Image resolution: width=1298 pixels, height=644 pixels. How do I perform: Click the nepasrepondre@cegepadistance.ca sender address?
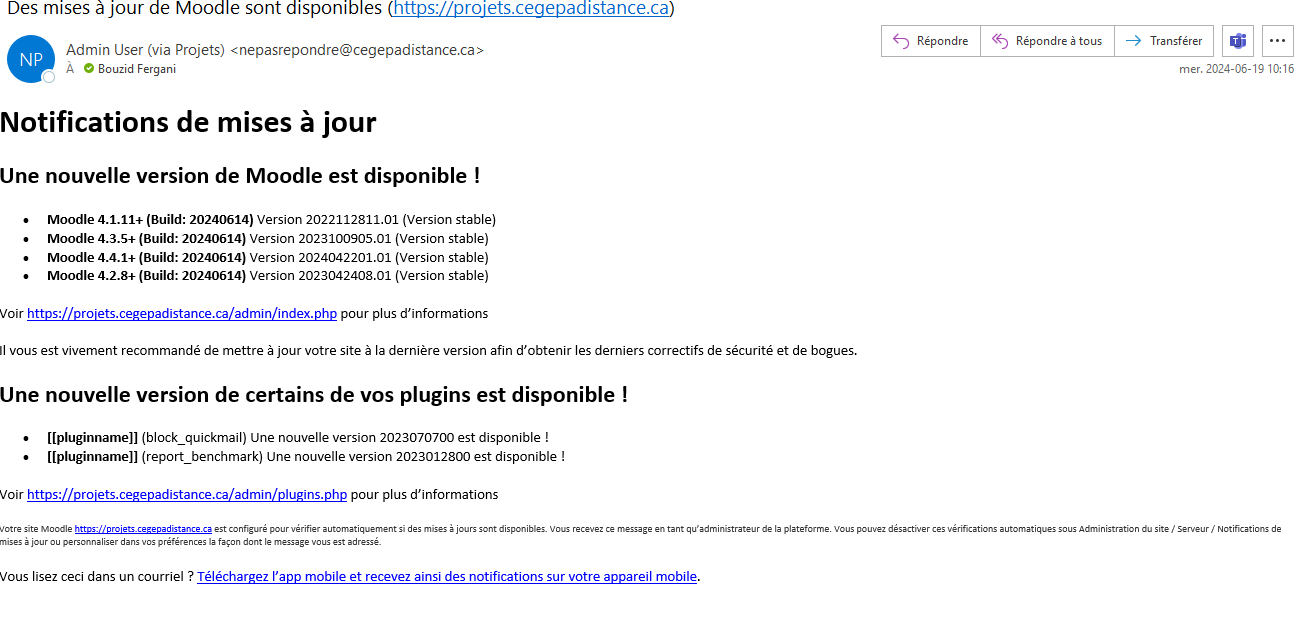click(357, 50)
